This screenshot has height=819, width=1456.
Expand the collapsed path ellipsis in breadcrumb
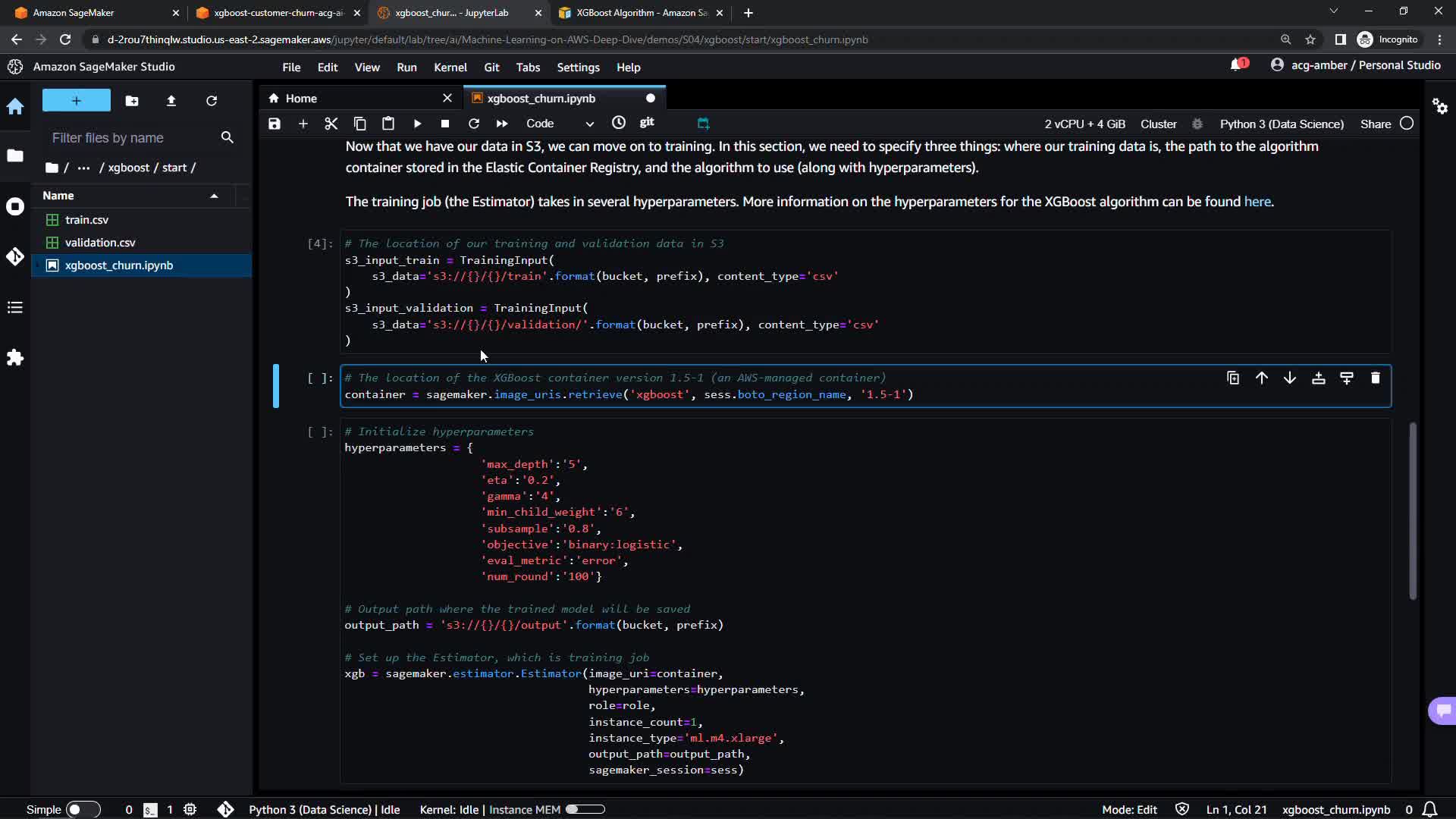83,168
